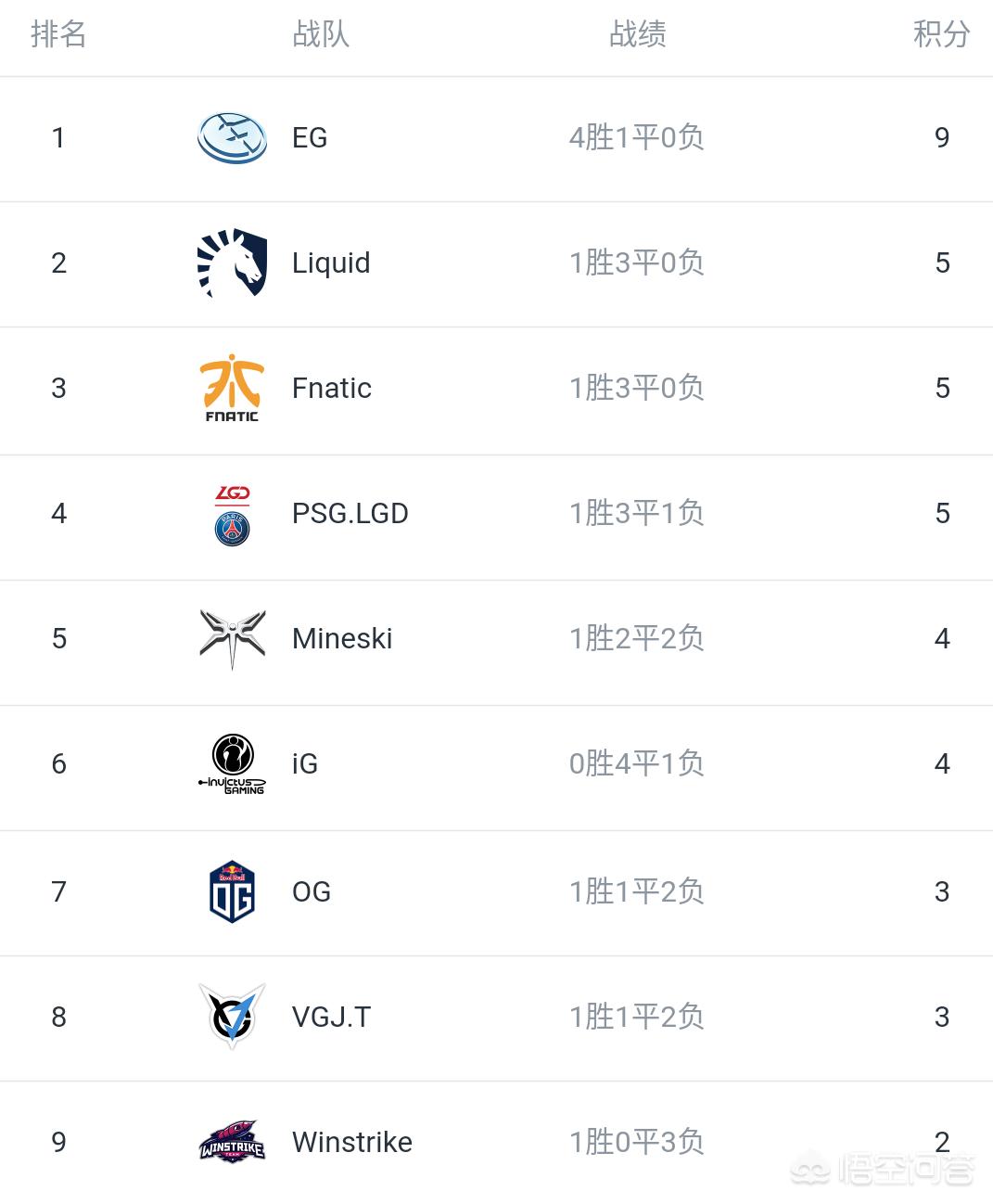
Task: Click iG's record 0胜4平1负
Action: 637,763
